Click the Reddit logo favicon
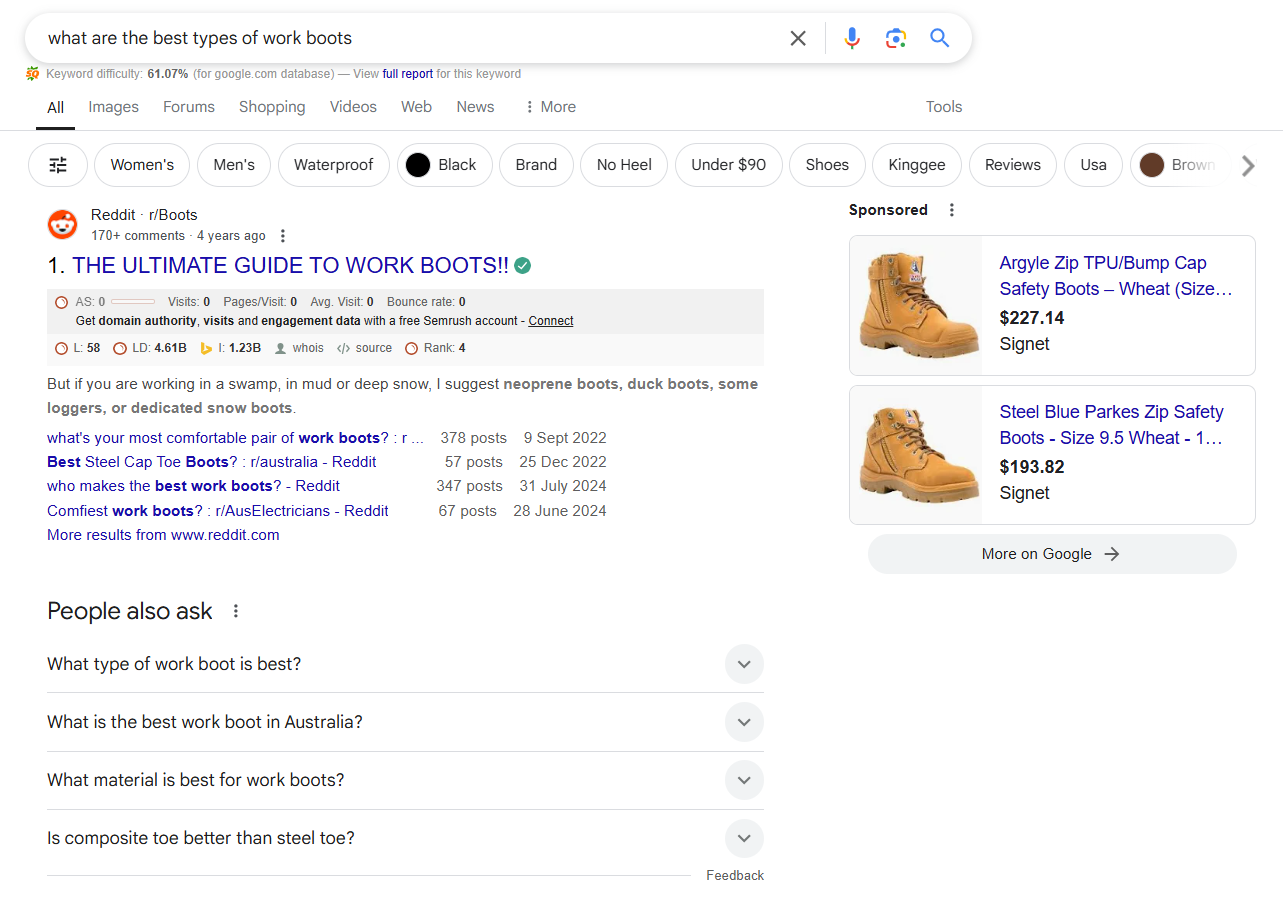Viewport: 1283px width, 898px height. (62, 225)
